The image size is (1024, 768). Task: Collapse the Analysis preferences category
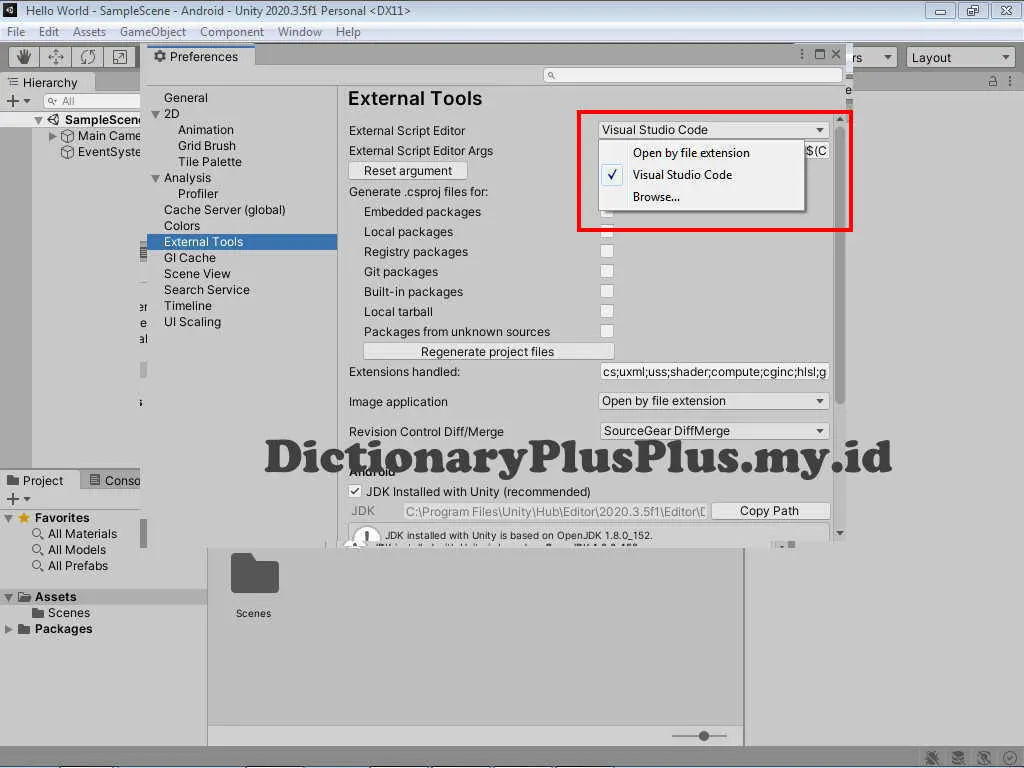pos(155,178)
